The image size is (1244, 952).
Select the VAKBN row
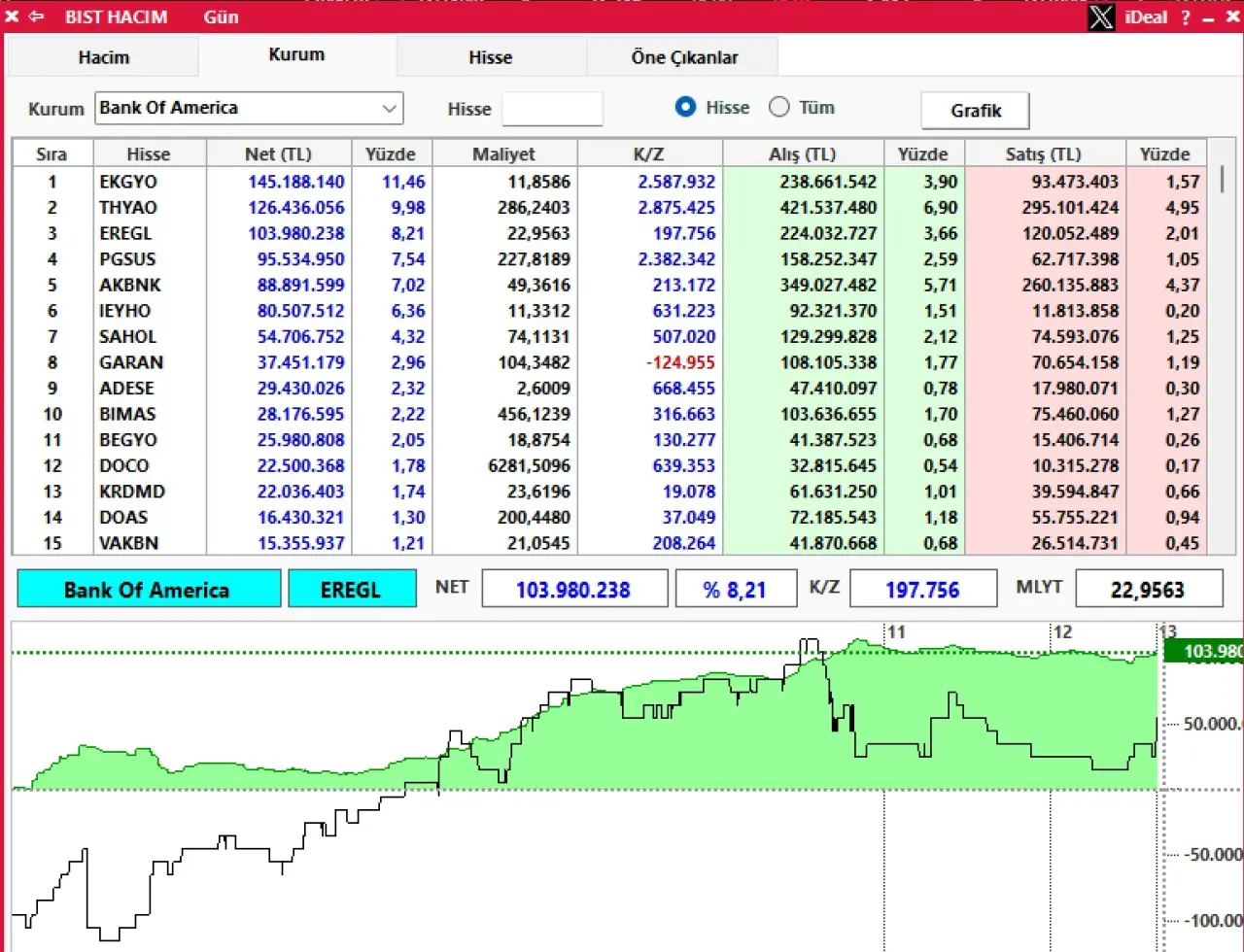point(609,542)
